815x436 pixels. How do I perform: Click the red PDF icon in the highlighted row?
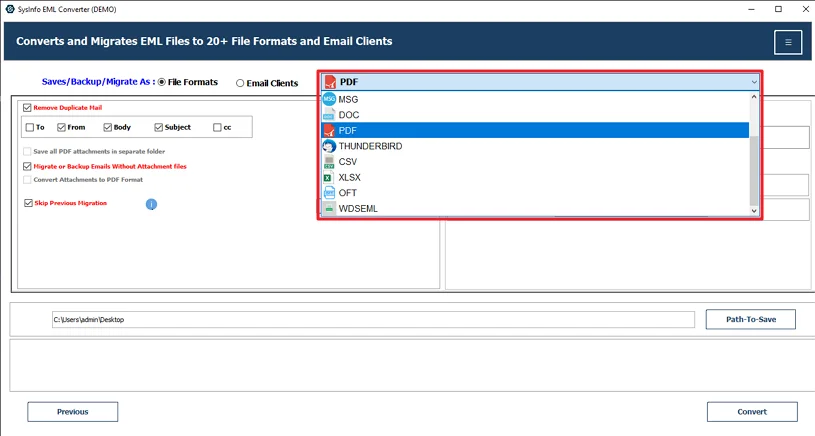(329, 130)
